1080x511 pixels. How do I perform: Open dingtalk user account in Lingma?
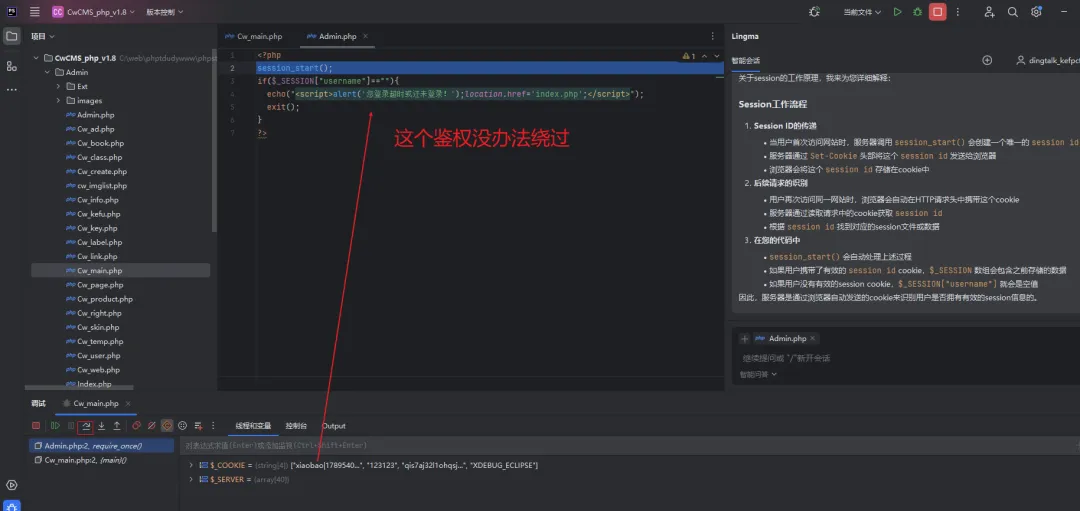1047,61
